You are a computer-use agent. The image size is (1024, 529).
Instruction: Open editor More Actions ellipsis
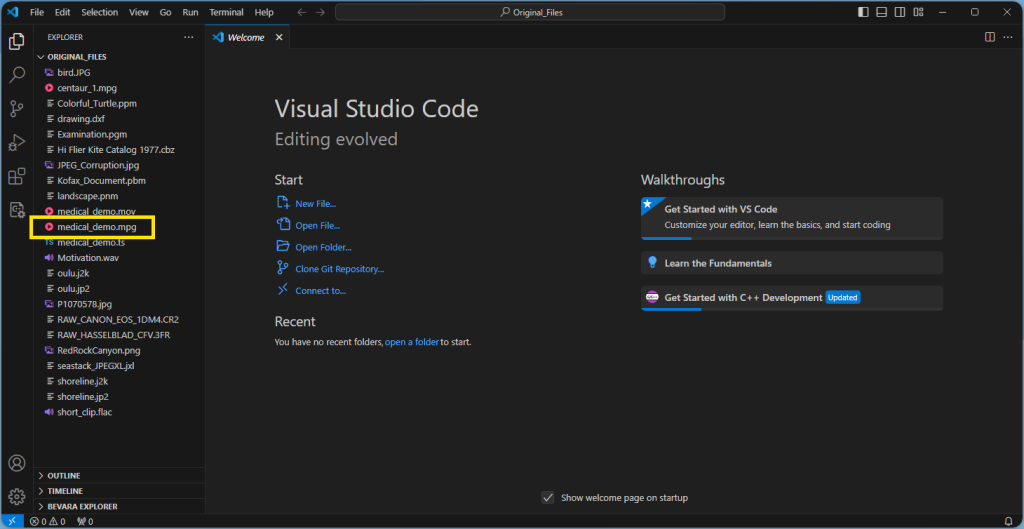coord(1009,37)
